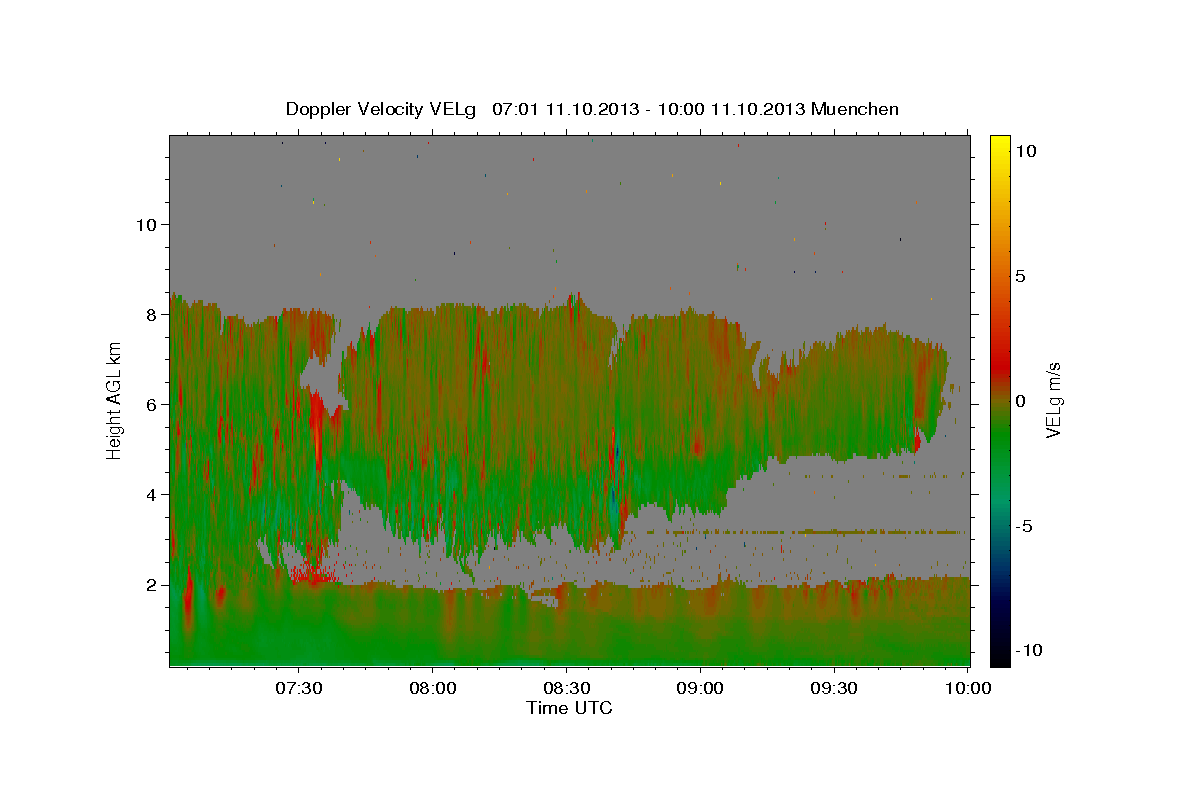Click the height tick label '4'
Image resolution: width=1200 pixels, height=800 pixels.
tap(154, 495)
